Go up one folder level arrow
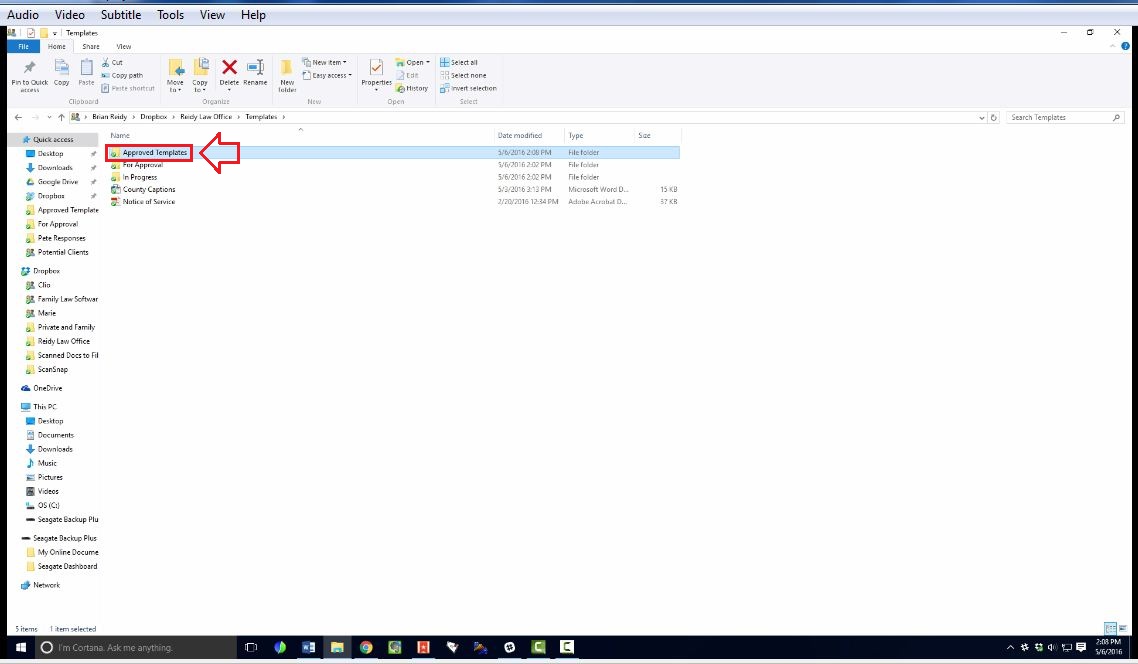This screenshot has width=1138, height=664. (x=61, y=117)
